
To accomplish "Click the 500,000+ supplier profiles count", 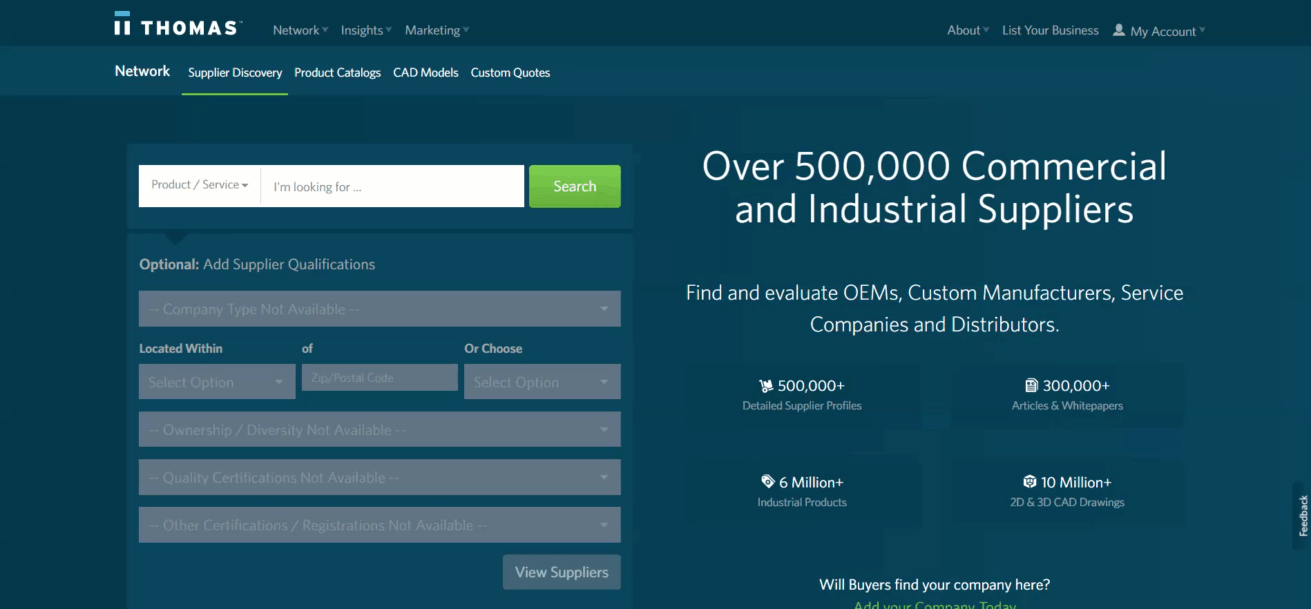I will click(811, 386).
